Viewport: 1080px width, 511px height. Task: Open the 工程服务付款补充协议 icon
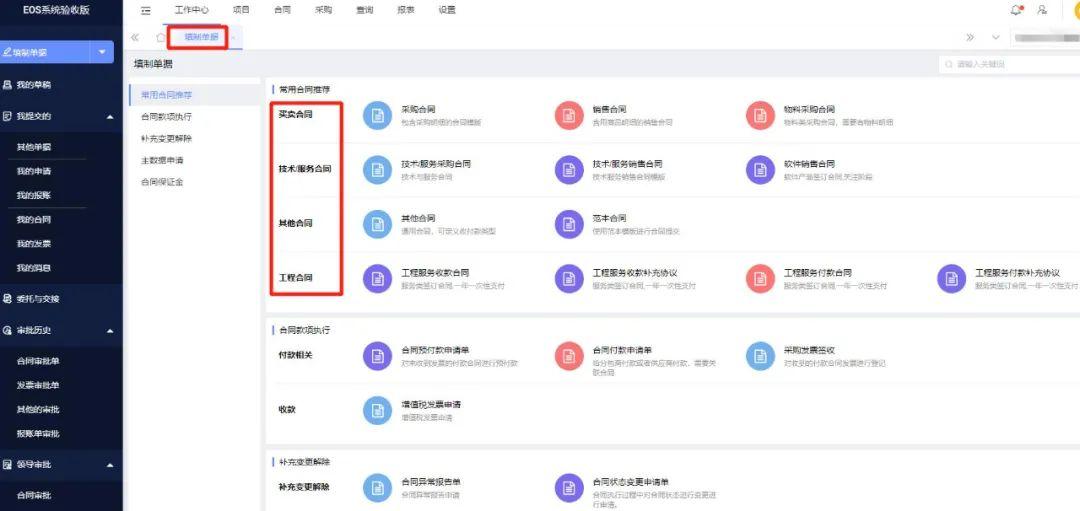[951, 279]
